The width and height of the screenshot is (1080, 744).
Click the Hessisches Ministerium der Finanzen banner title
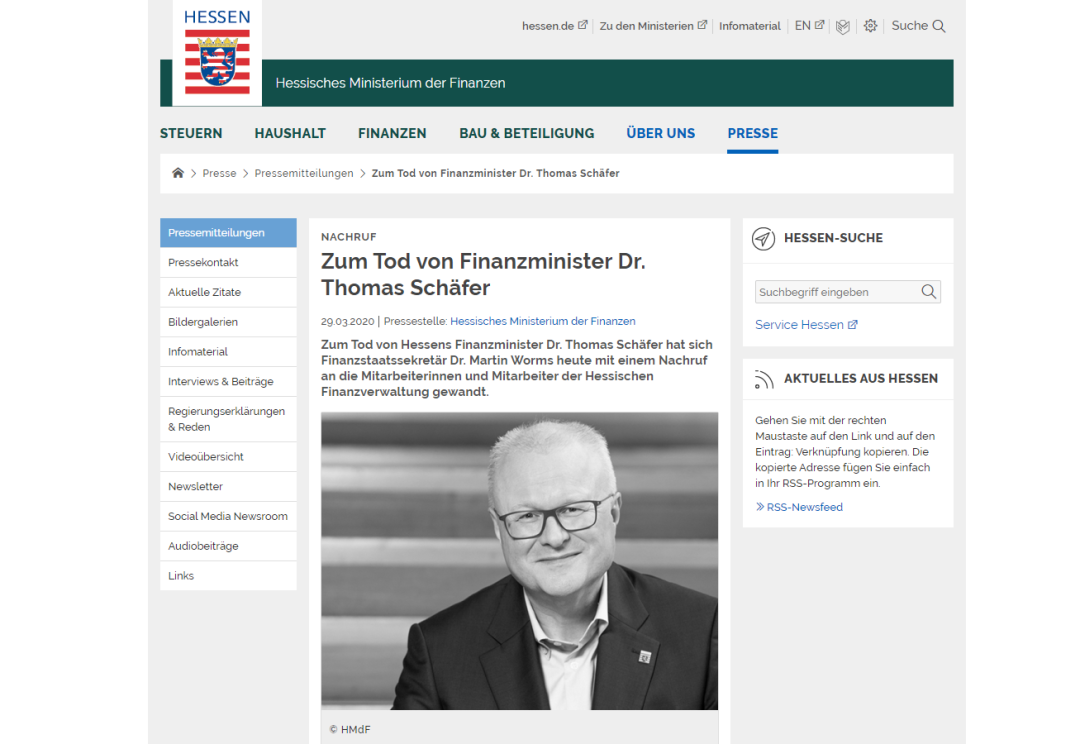[x=390, y=83]
